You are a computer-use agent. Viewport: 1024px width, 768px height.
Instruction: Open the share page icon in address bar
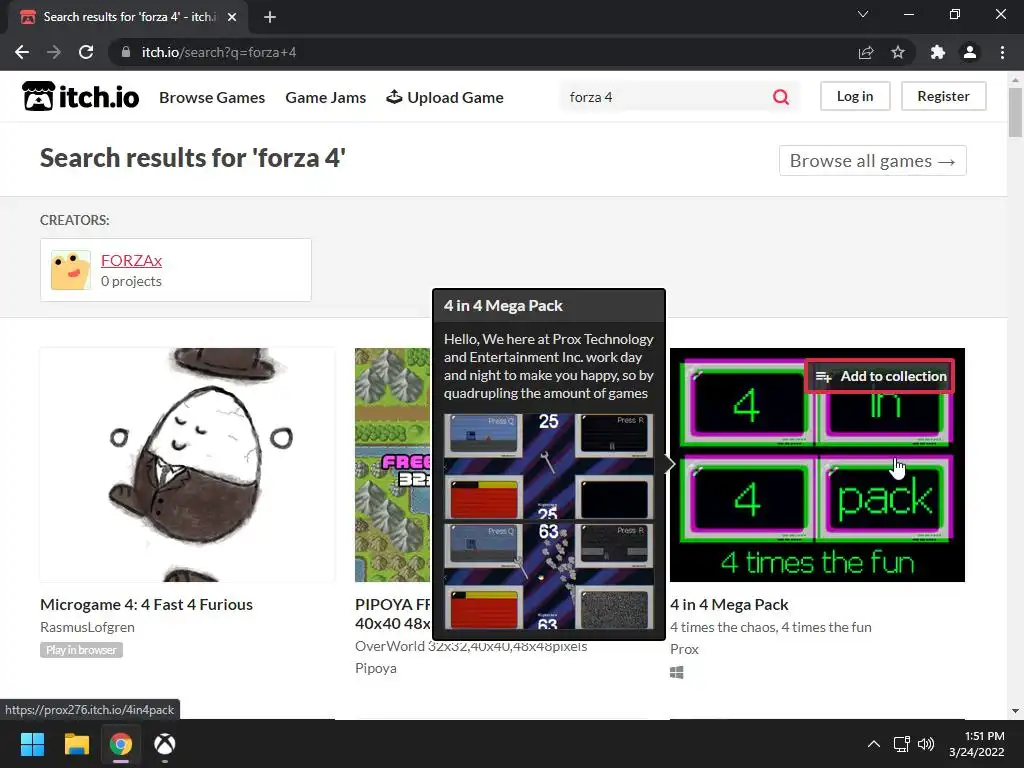click(866, 52)
